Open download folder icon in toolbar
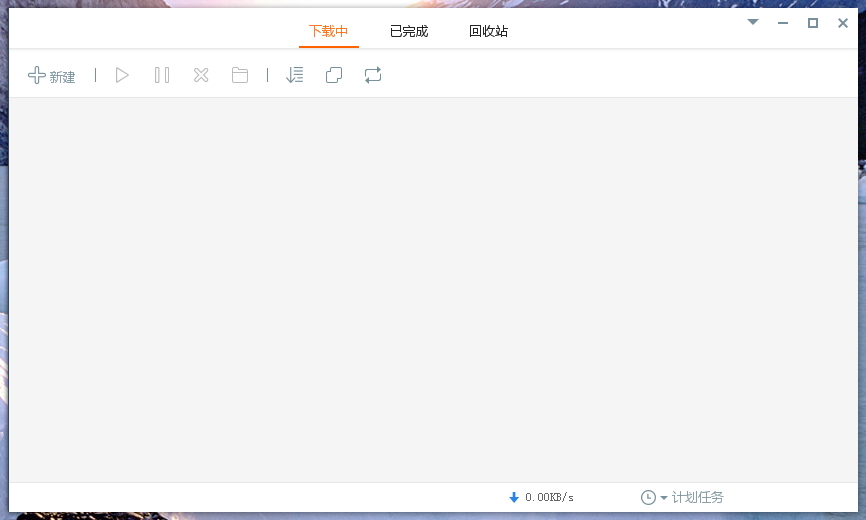Viewport: 866px width, 520px height. coord(240,75)
